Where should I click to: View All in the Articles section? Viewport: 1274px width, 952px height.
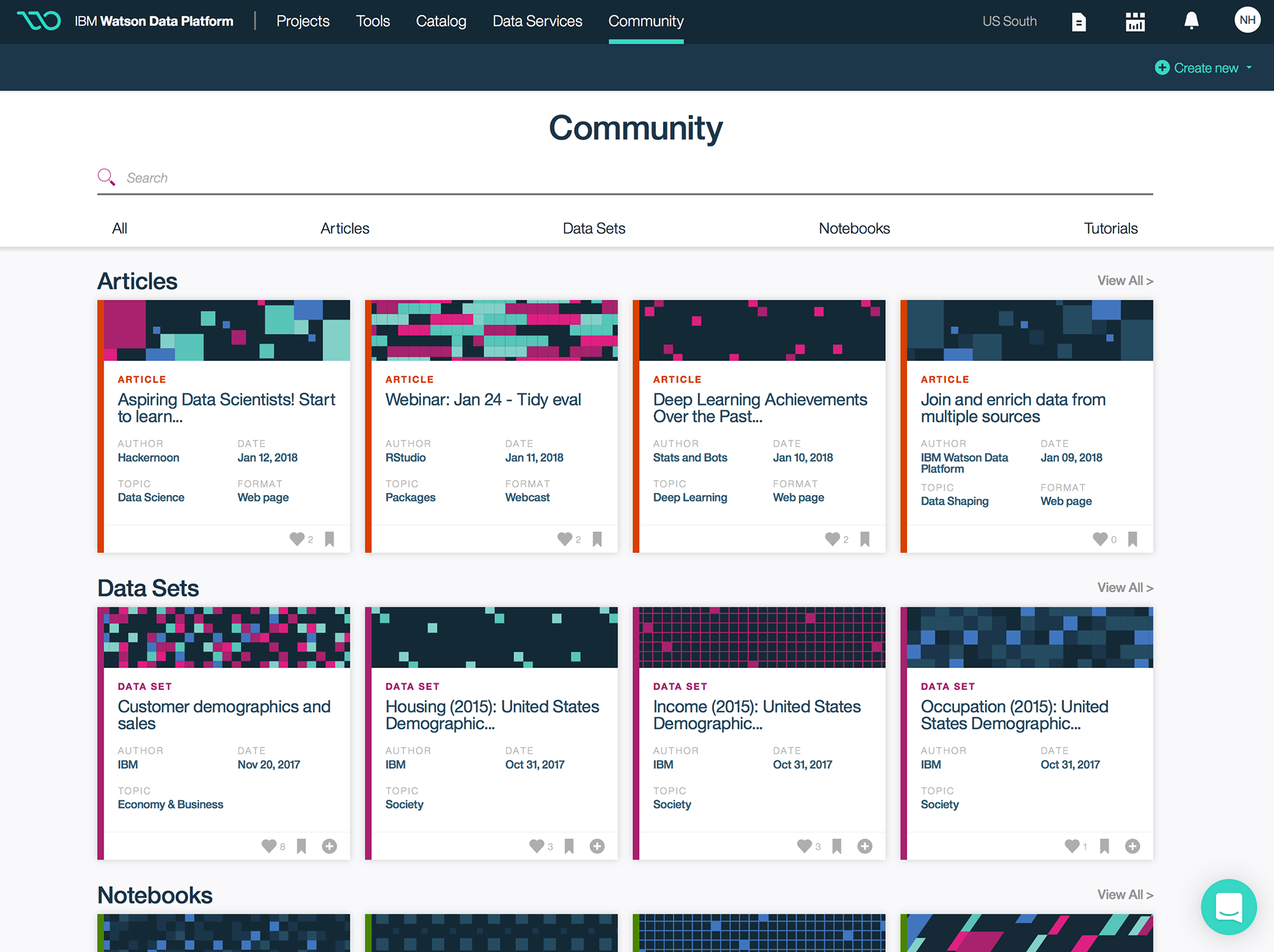coord(1125,281)
